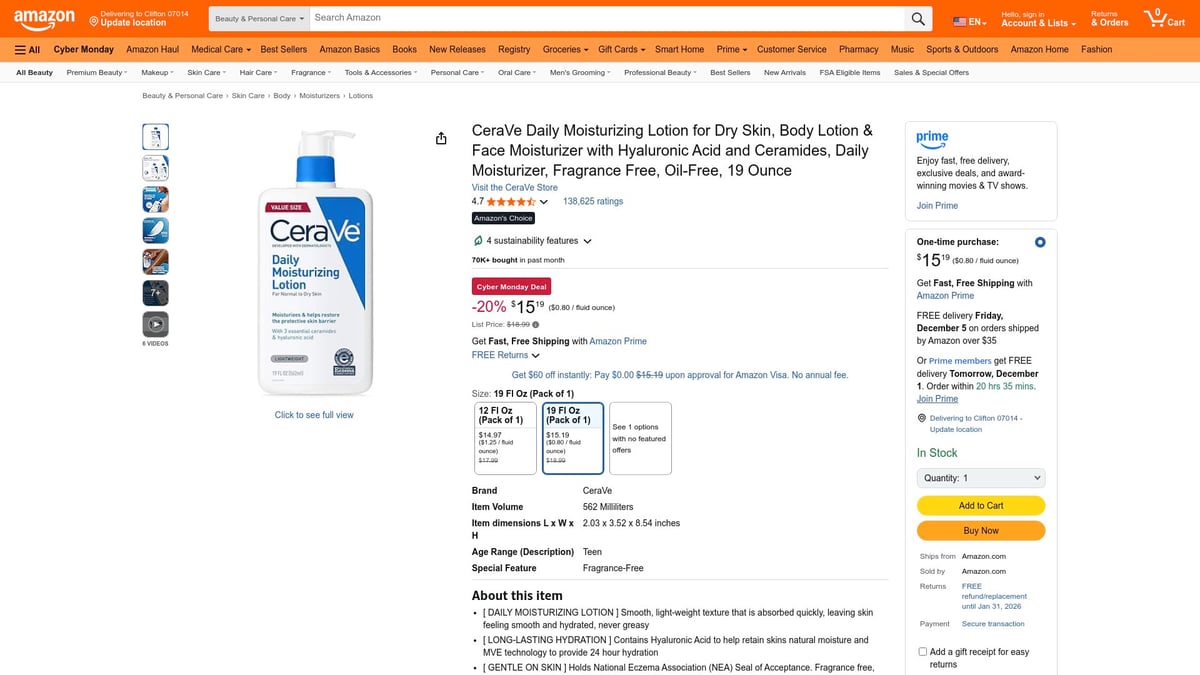Click the Add to Cart button
This screenshot has height=675, width=1200.
click(x=980, y=506)
